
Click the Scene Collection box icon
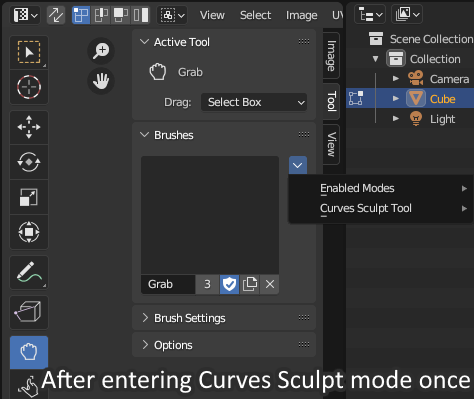(376, 39)
